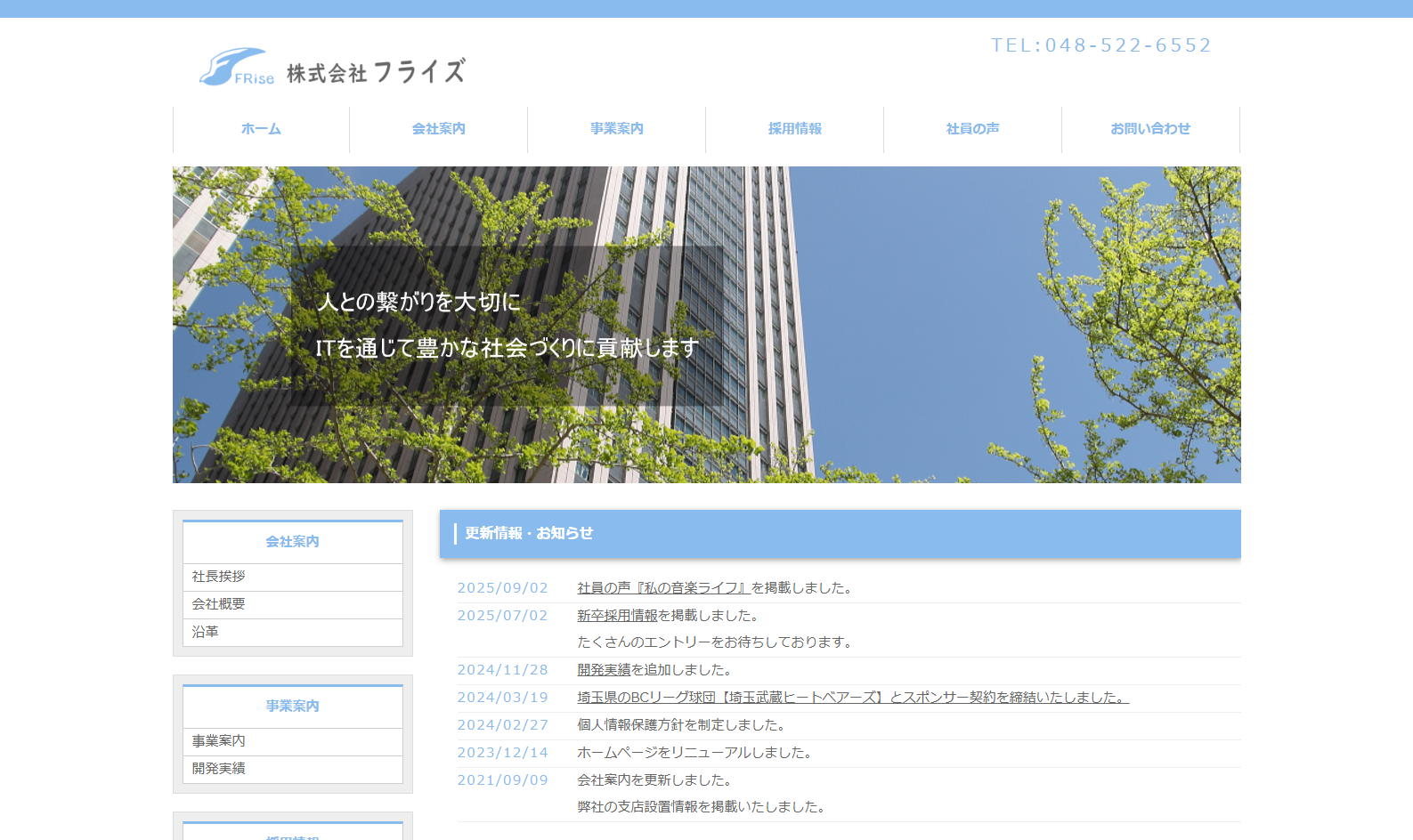
Task: Select 会社概要 in the sidebar
Action: pyautogui.click(x=219, y=604)
